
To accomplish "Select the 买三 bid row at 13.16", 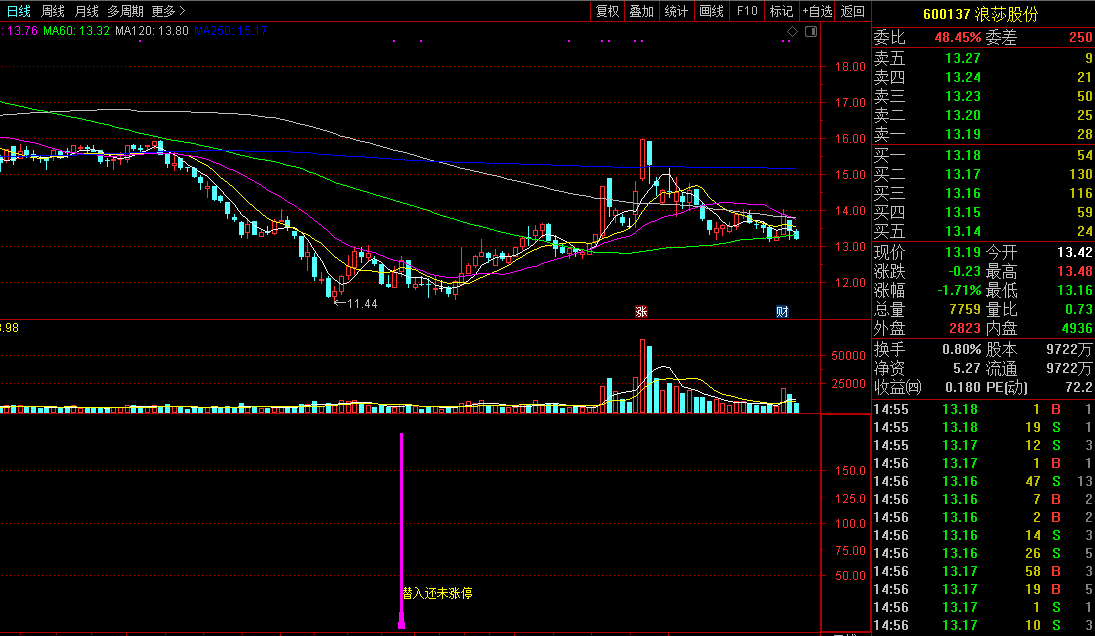I will pos(983,193).
